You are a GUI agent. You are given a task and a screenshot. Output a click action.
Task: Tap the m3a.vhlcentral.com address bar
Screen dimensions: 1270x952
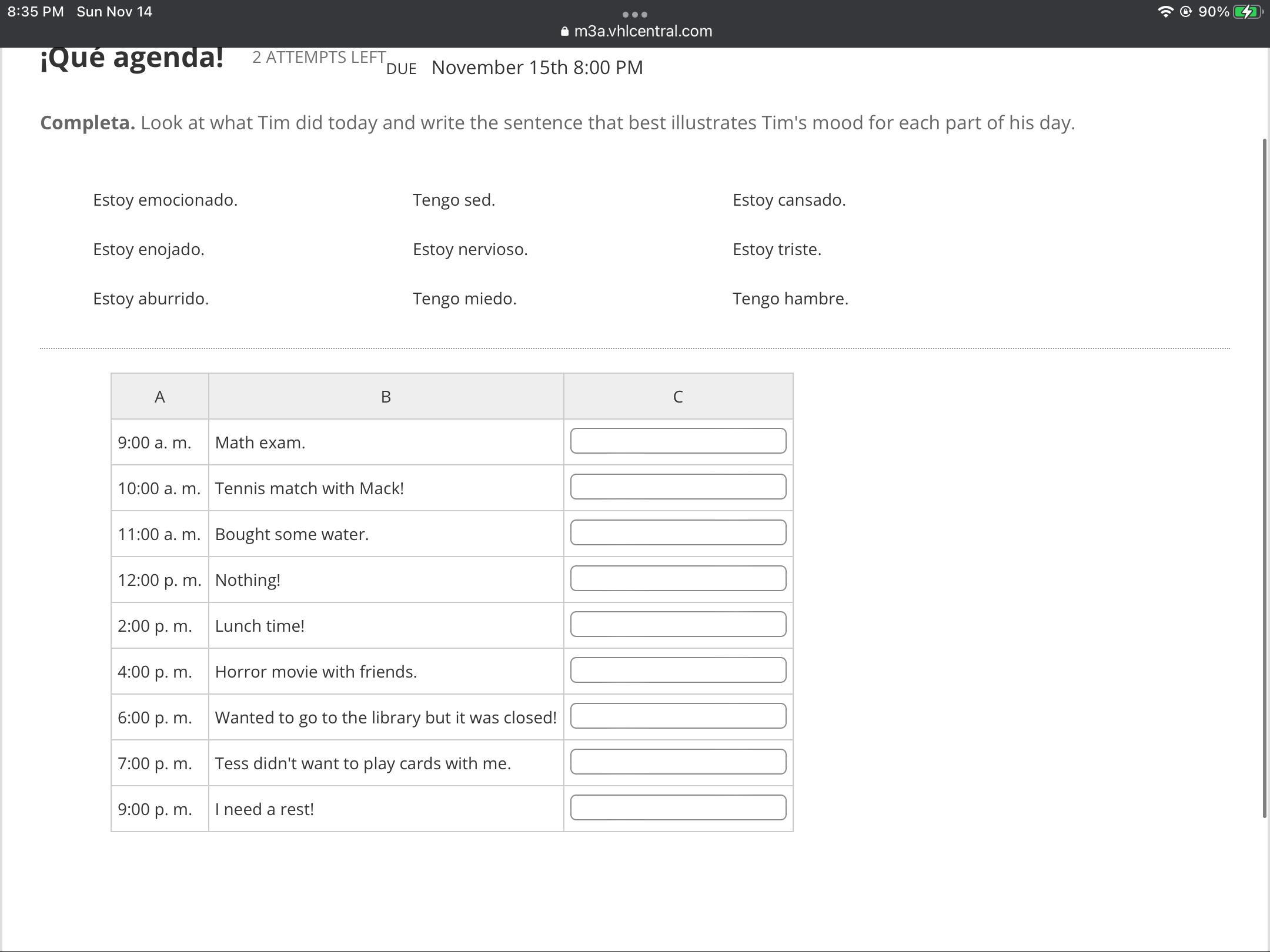tap(642, 31)
